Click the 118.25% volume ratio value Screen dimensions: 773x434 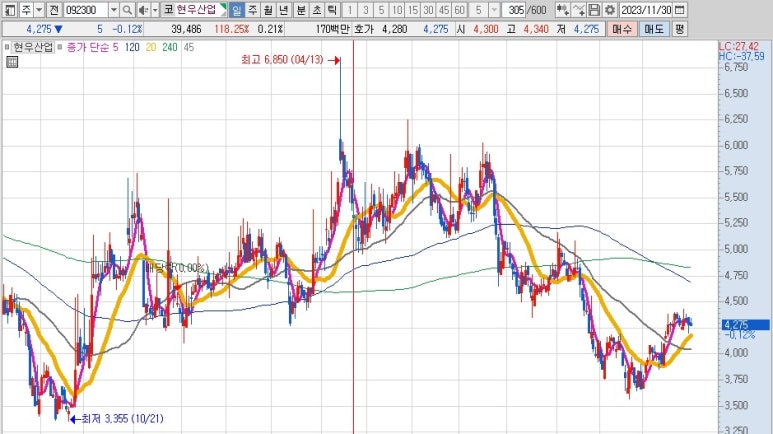click(x=231, y=29)
